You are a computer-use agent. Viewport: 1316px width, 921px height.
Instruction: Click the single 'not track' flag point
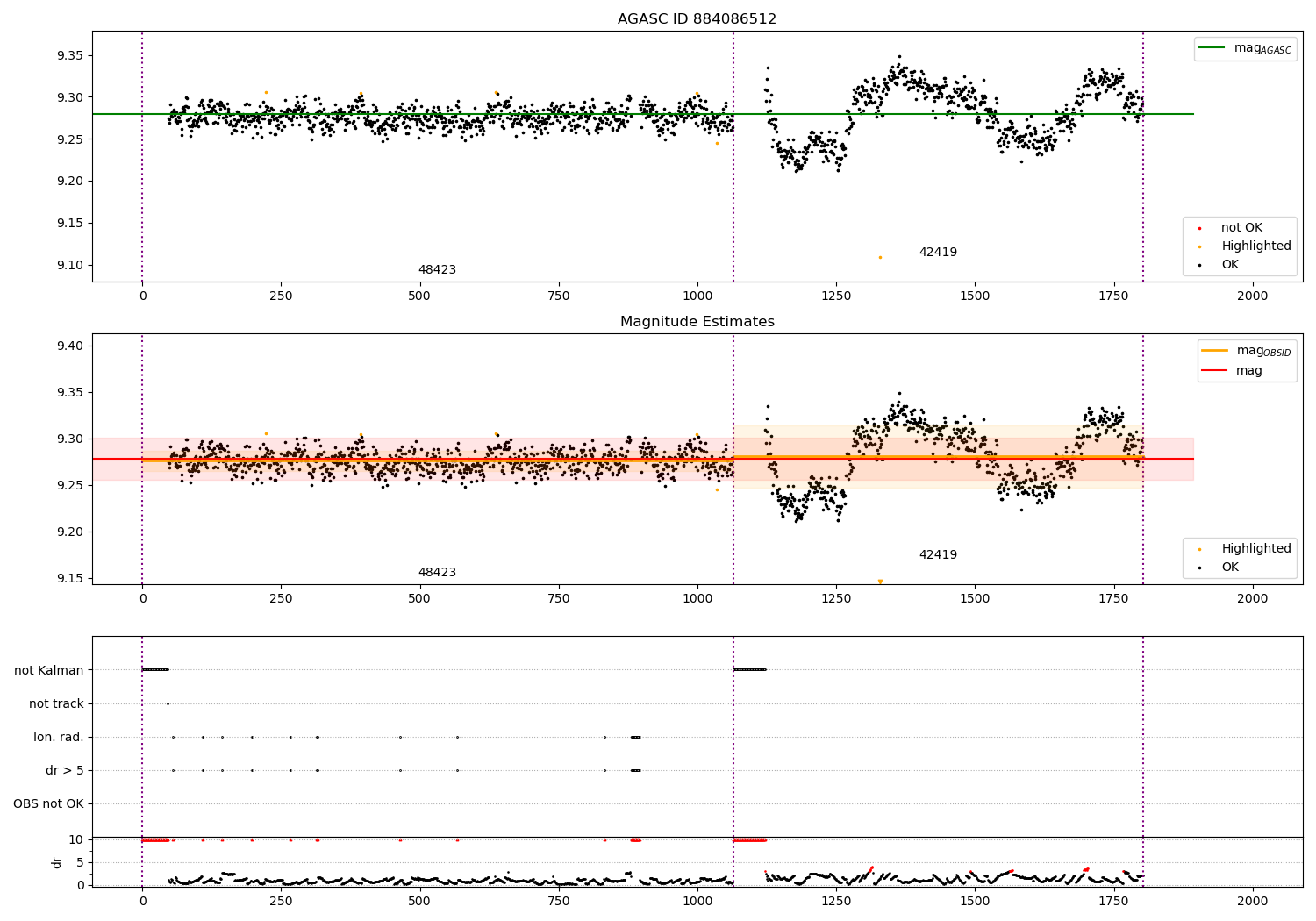tap(168, 703)
